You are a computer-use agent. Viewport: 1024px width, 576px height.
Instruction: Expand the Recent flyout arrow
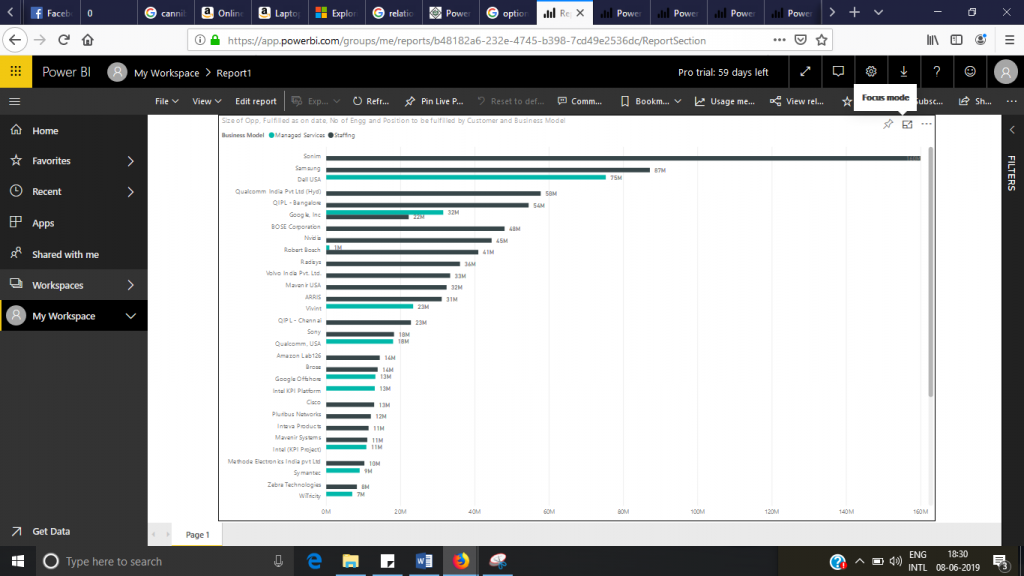[x=131, y=192]
